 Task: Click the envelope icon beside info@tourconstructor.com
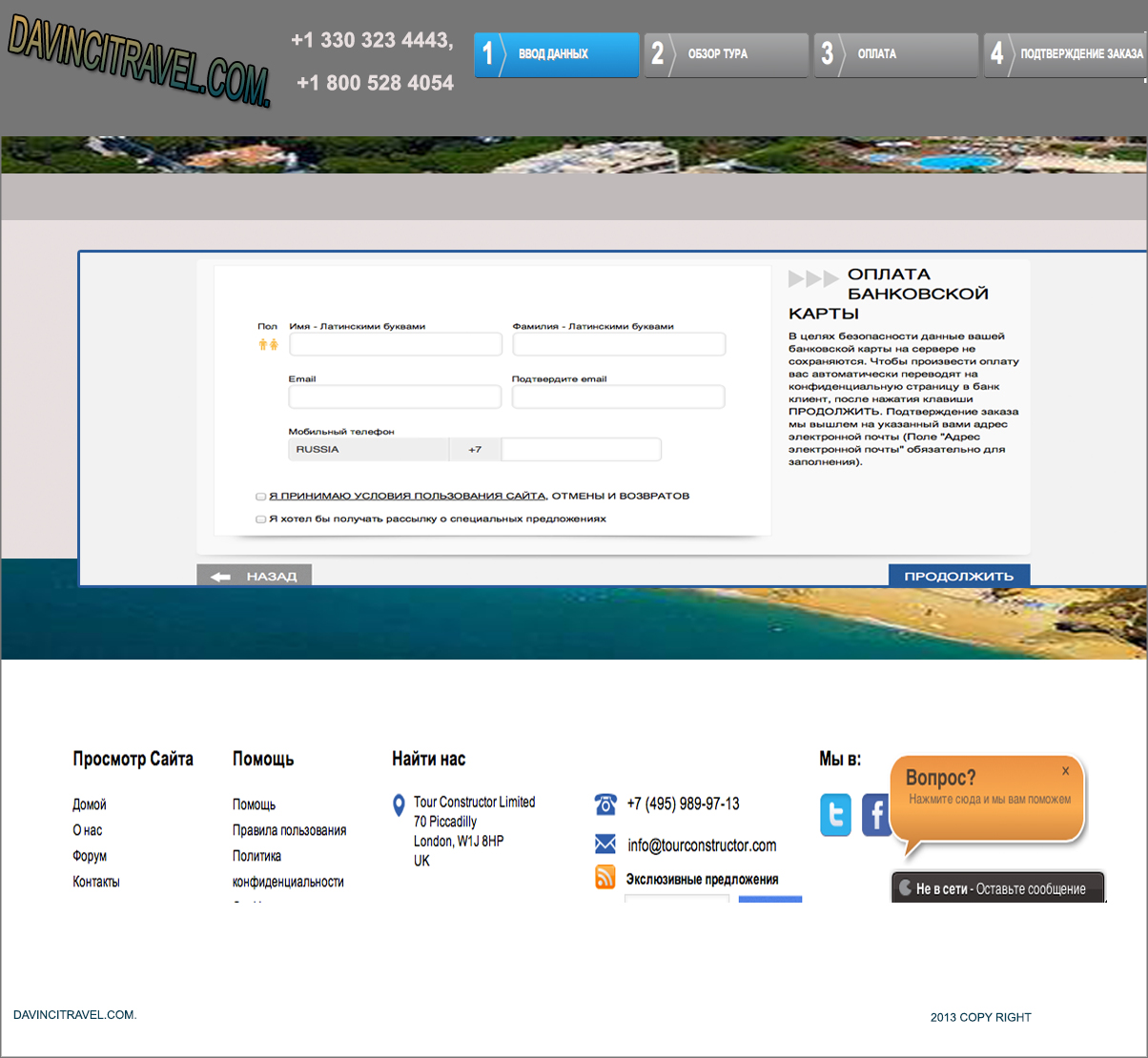coord(605,843)
